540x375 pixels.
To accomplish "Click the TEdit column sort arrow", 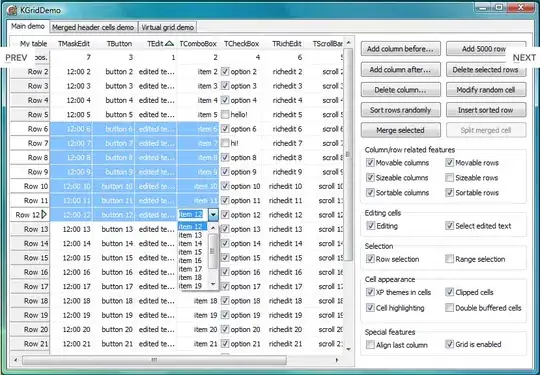I will (x=169, y=43).
